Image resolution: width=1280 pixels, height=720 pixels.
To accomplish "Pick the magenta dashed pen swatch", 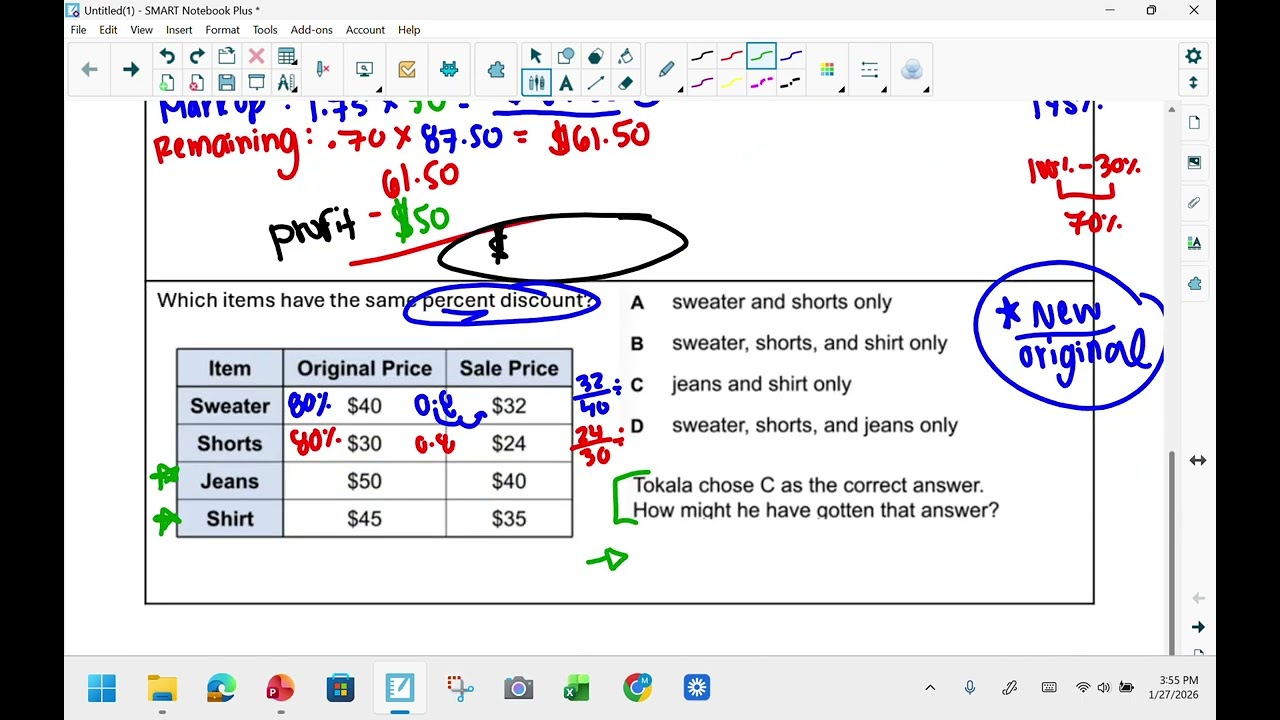I will 761,83.
